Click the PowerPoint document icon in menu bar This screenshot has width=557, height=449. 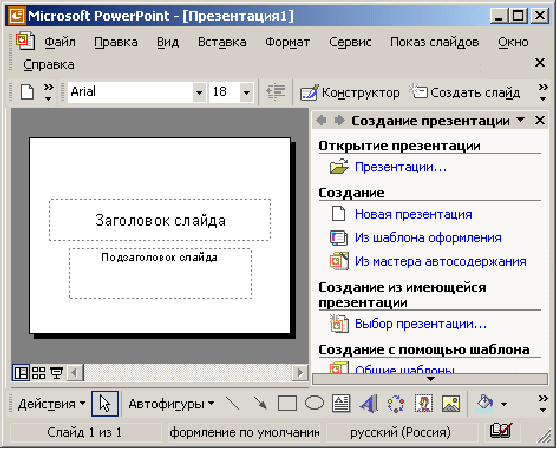[x=25, y=40]
